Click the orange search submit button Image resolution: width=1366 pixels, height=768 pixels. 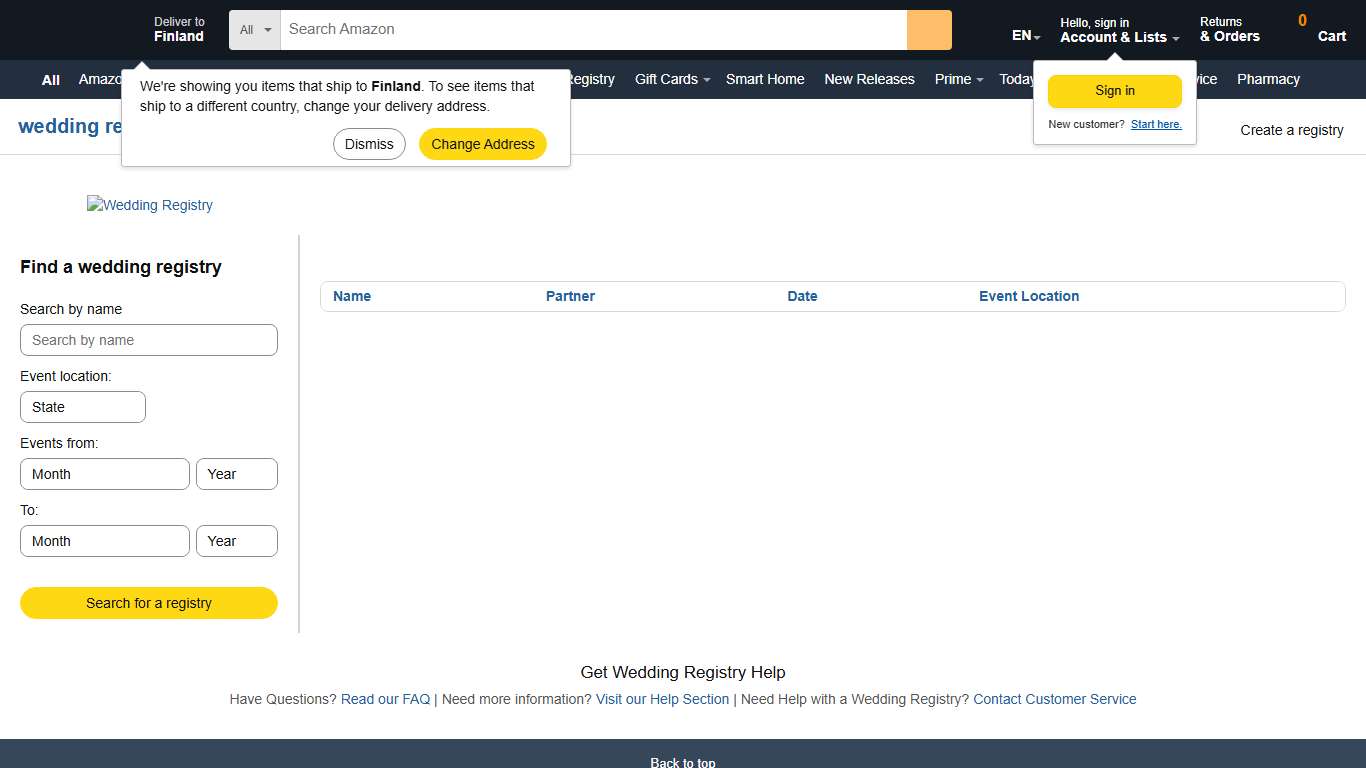pos(928,30)
